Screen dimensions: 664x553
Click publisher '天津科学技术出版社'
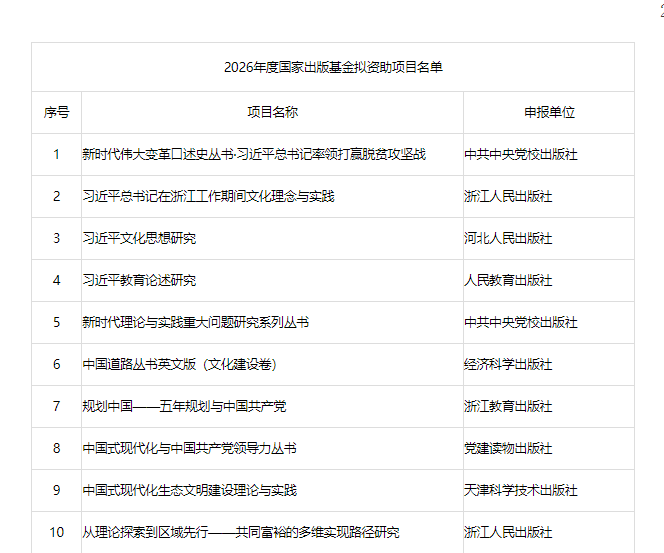[x=521, y=490]
